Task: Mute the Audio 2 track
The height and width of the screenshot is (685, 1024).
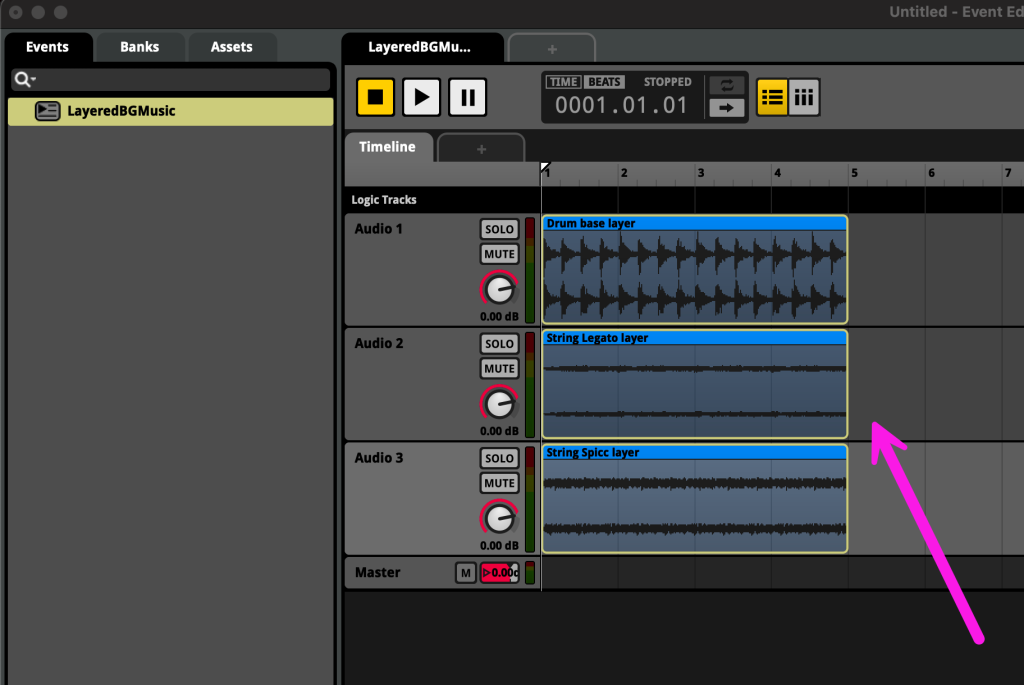Action: tap(499, 368)
